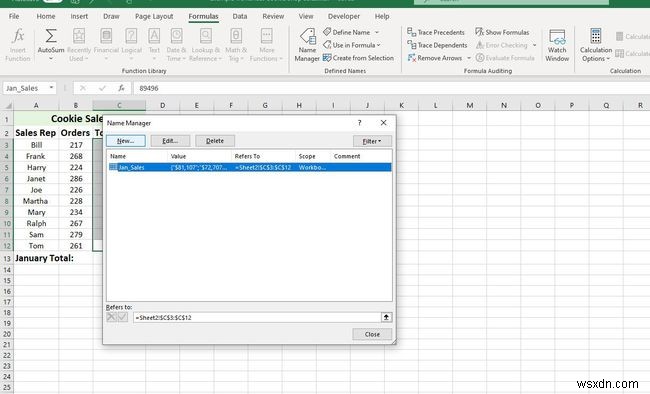
Task: Toggle Show Formulas
Action: point(502,32)
